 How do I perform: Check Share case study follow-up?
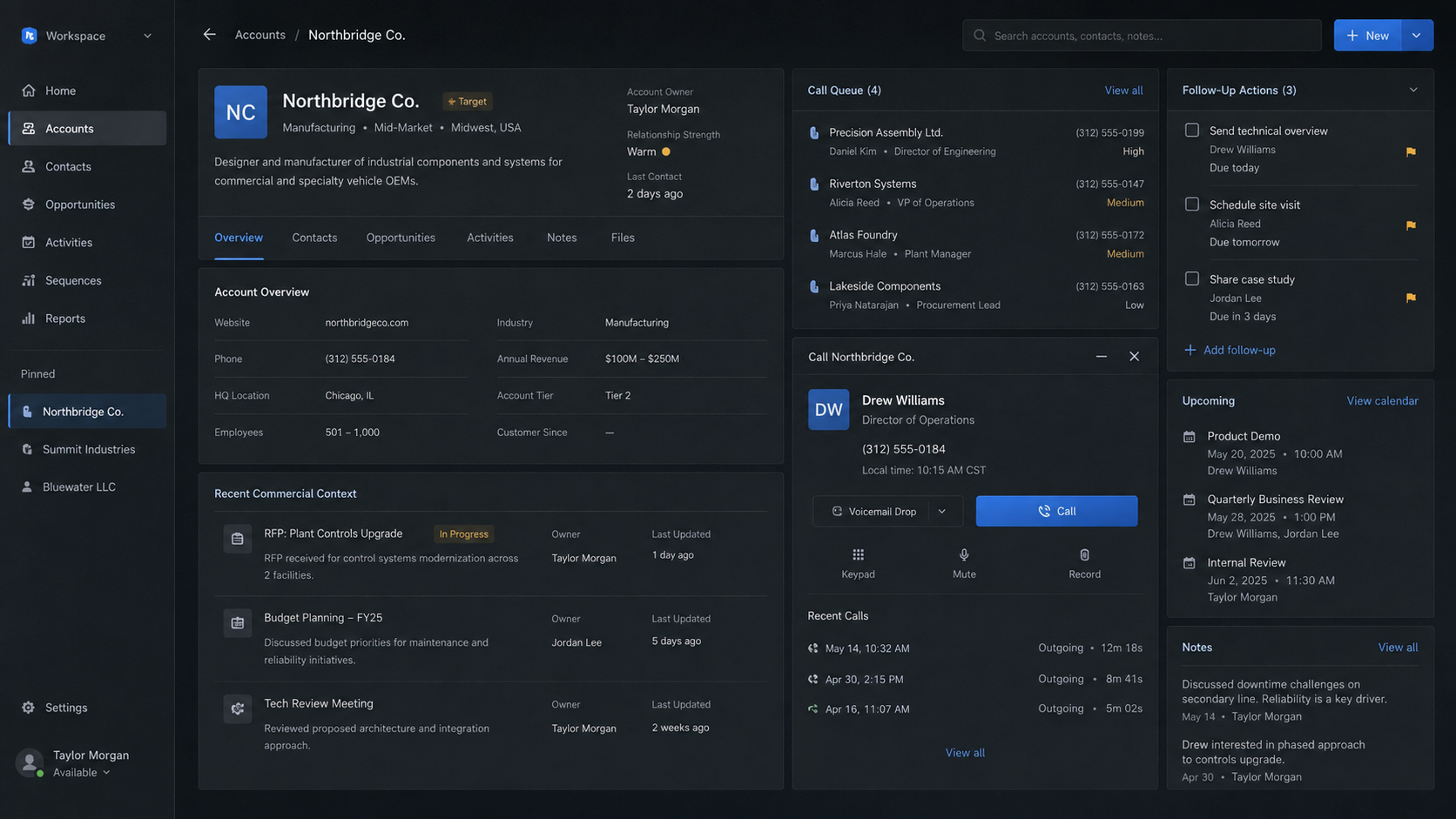[x=1192, y=279]
